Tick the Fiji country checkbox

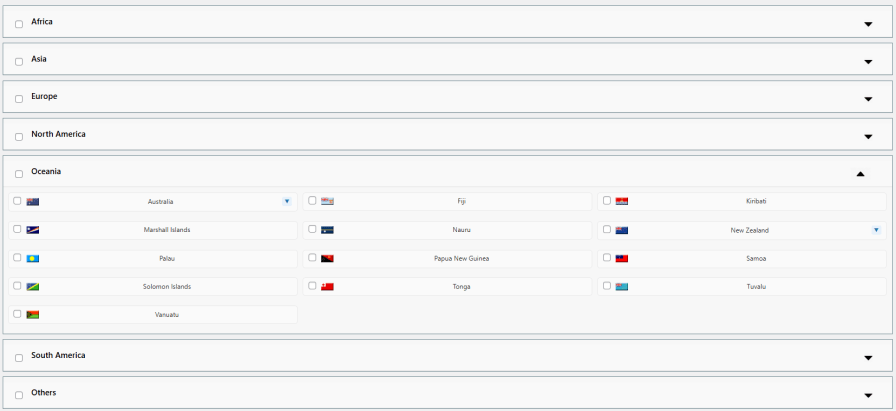[x=312, y=201]
